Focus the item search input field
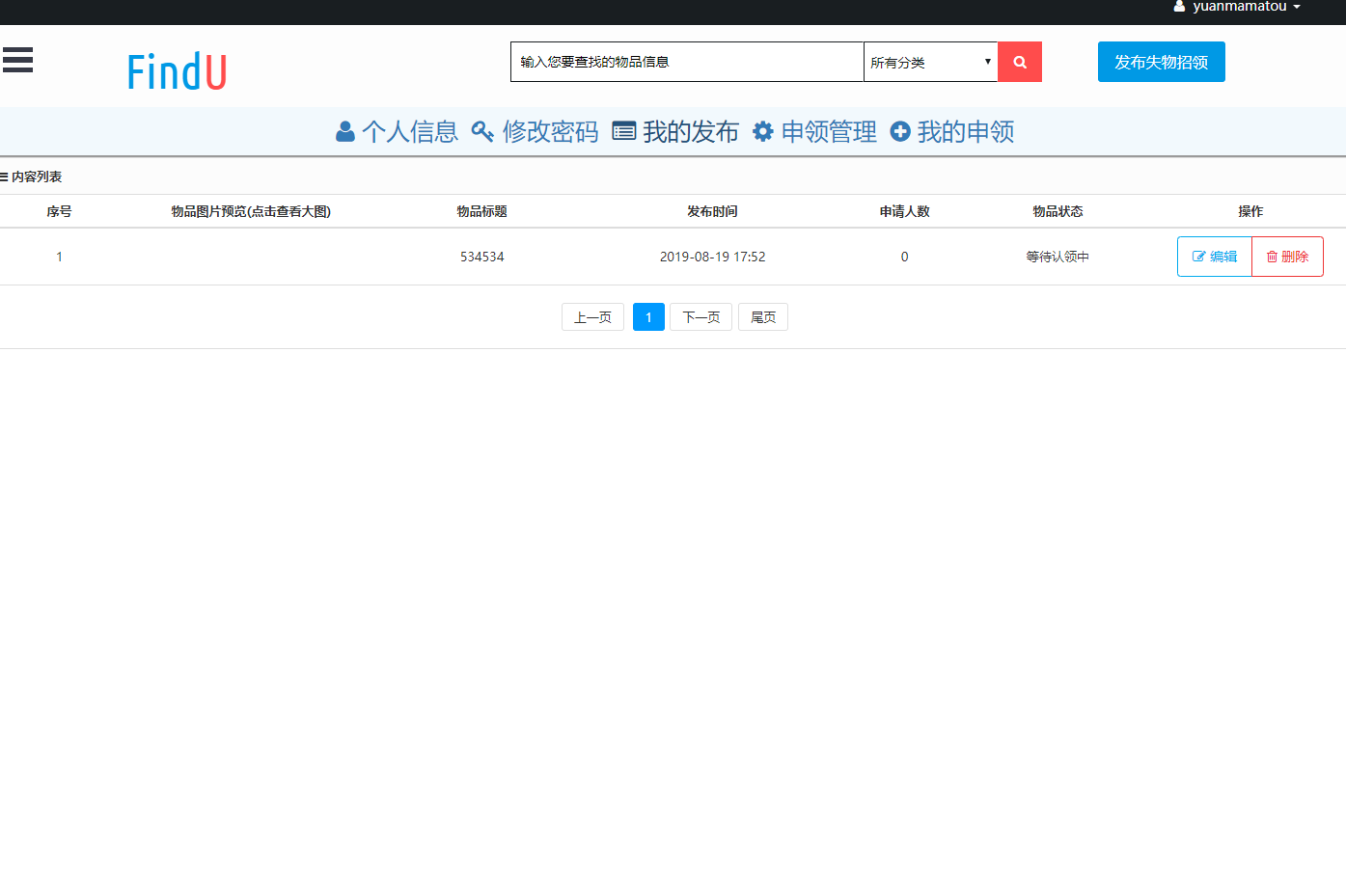 686,62
